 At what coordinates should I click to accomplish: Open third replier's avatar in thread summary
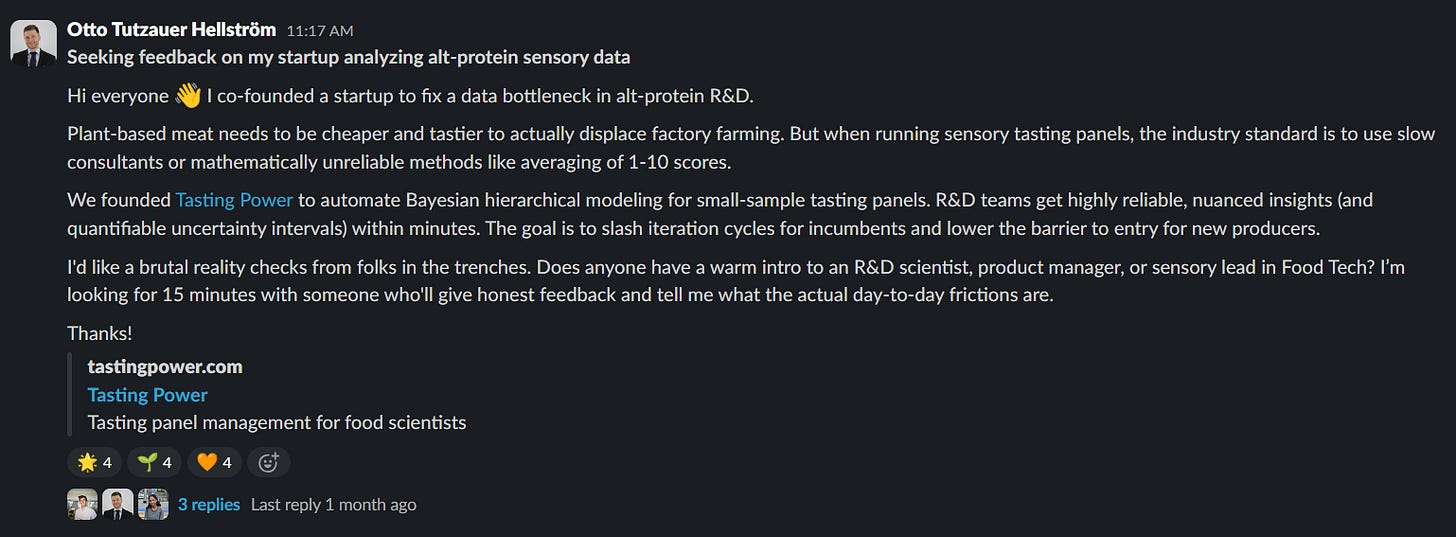coord(153,504)
